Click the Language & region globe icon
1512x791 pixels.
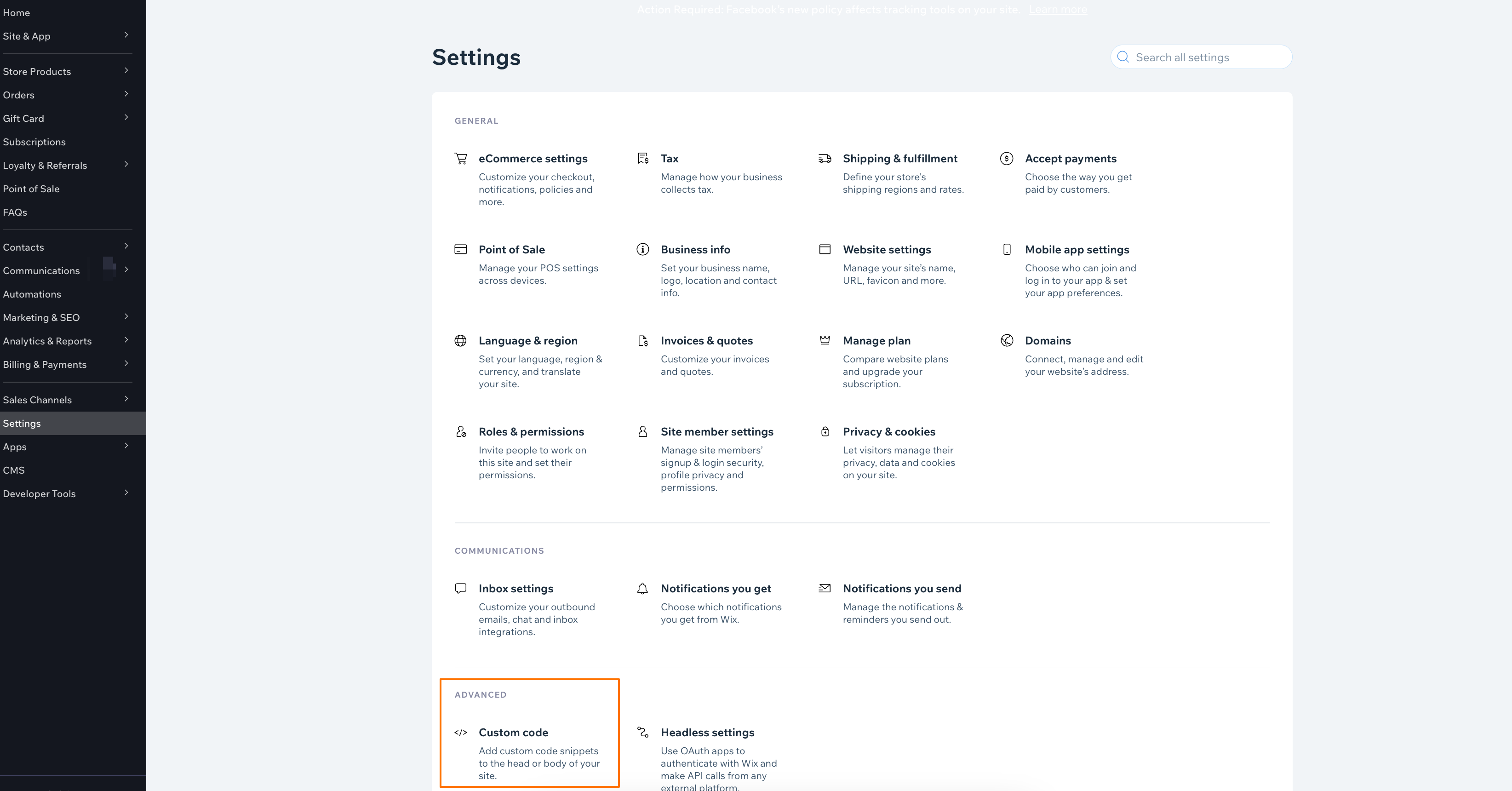click(461, 340)
